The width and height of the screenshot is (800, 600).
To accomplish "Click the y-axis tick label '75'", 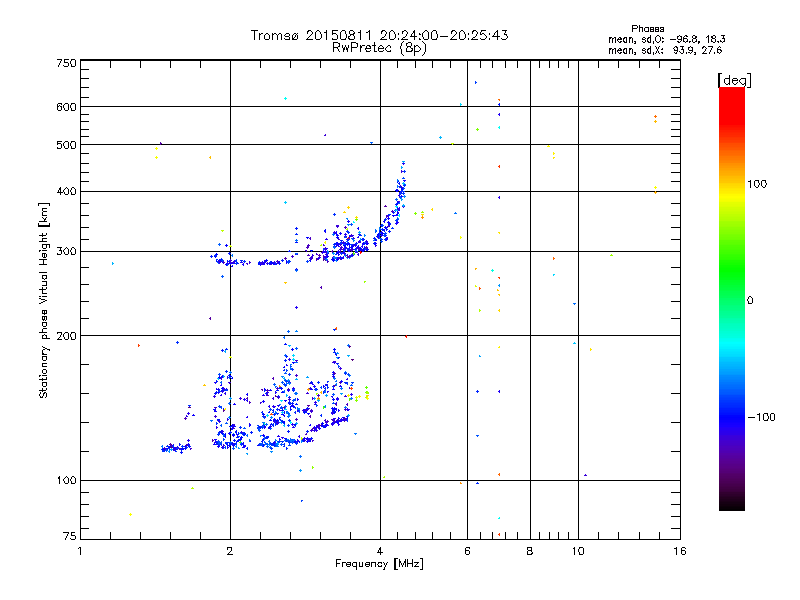I will pos(70,536).
